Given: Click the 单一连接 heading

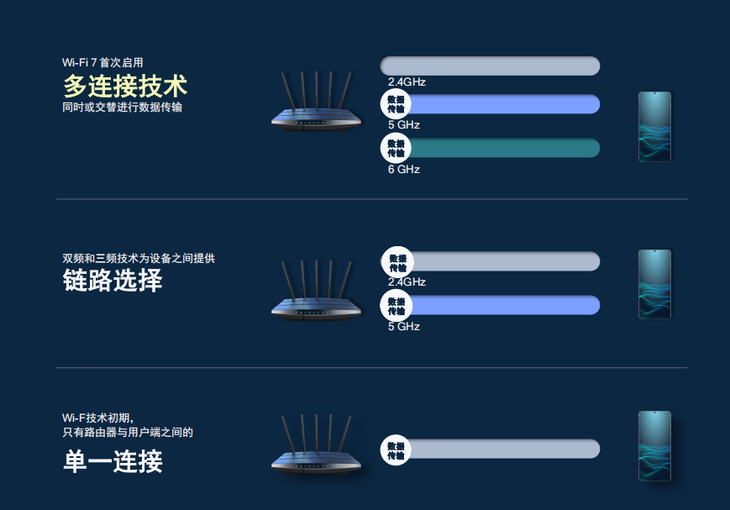Looking at the screenshot, I should [x=112, y=462].
